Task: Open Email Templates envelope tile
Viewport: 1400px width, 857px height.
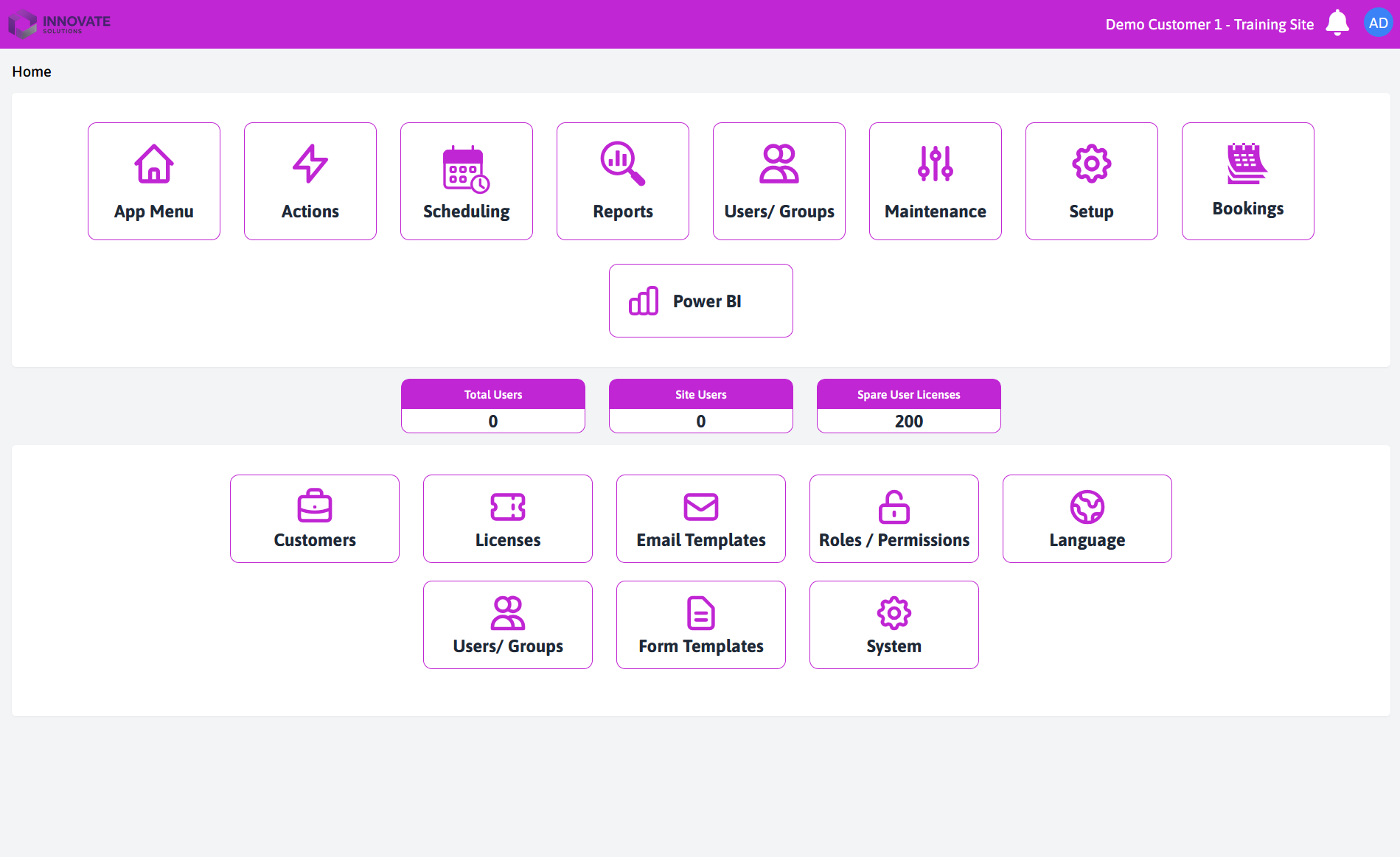Action: tap(701, 519)
